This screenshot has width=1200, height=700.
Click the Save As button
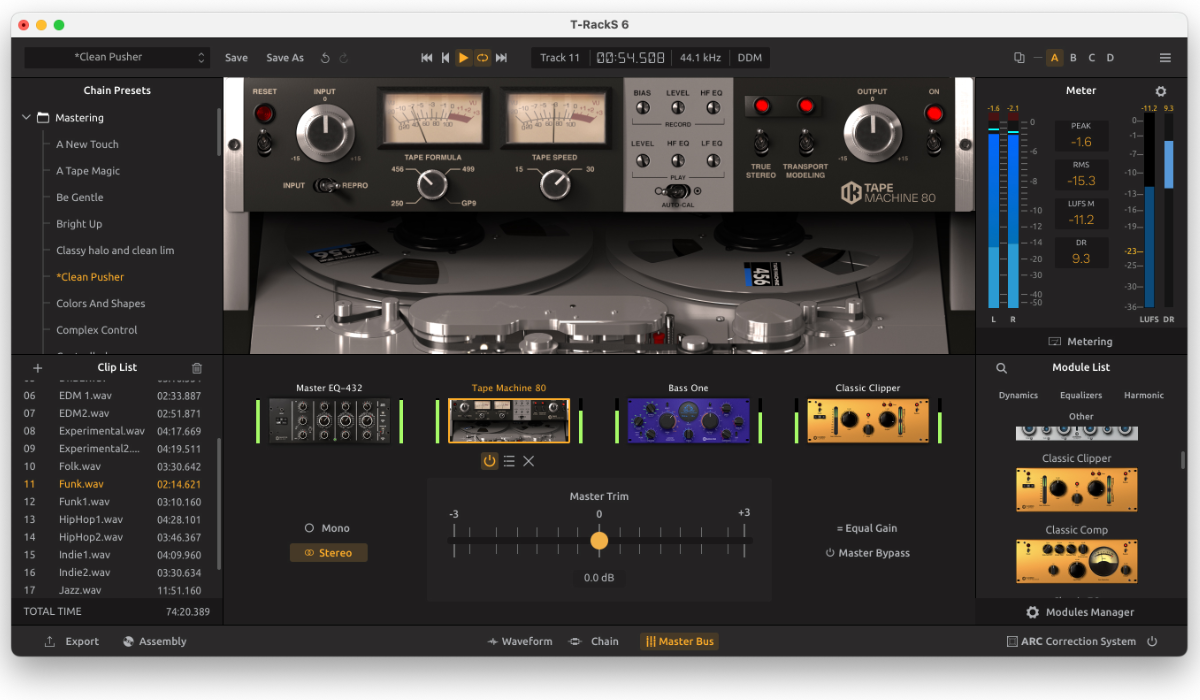click(x=285, y=58)
